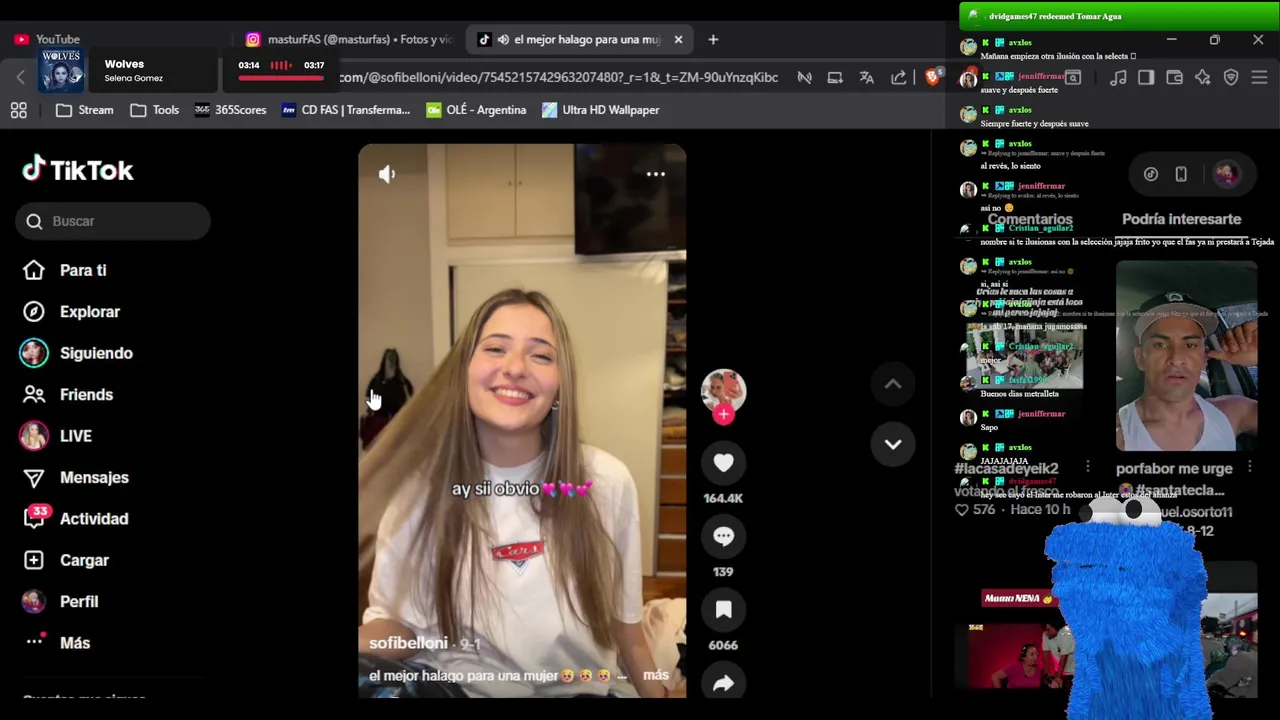Viewport: 1280px width, 720px height.
Task: Open the Explorar page
Action: point(90,312)
